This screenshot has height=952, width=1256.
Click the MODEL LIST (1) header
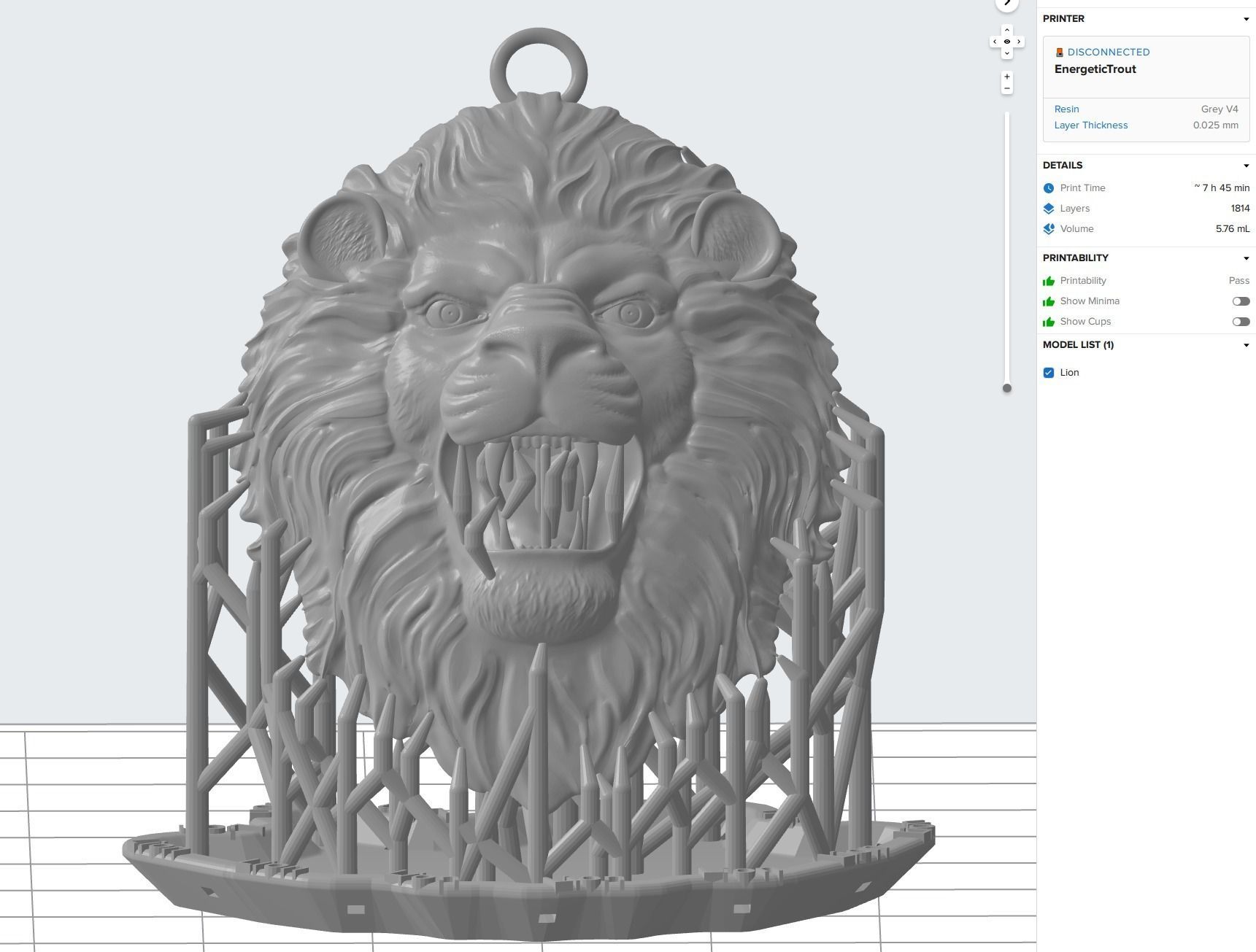tap(1078, 345)
